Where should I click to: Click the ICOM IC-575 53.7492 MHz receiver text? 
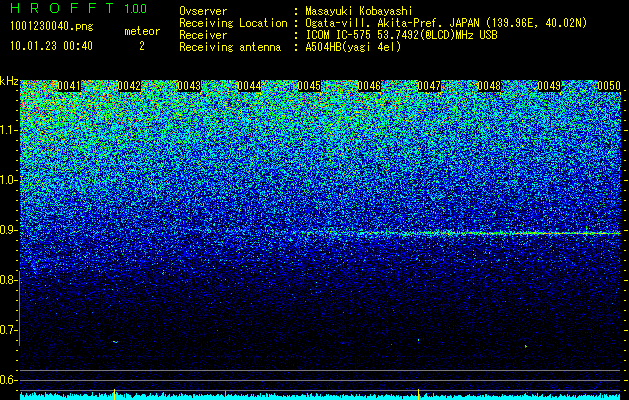tap(402, 35)
